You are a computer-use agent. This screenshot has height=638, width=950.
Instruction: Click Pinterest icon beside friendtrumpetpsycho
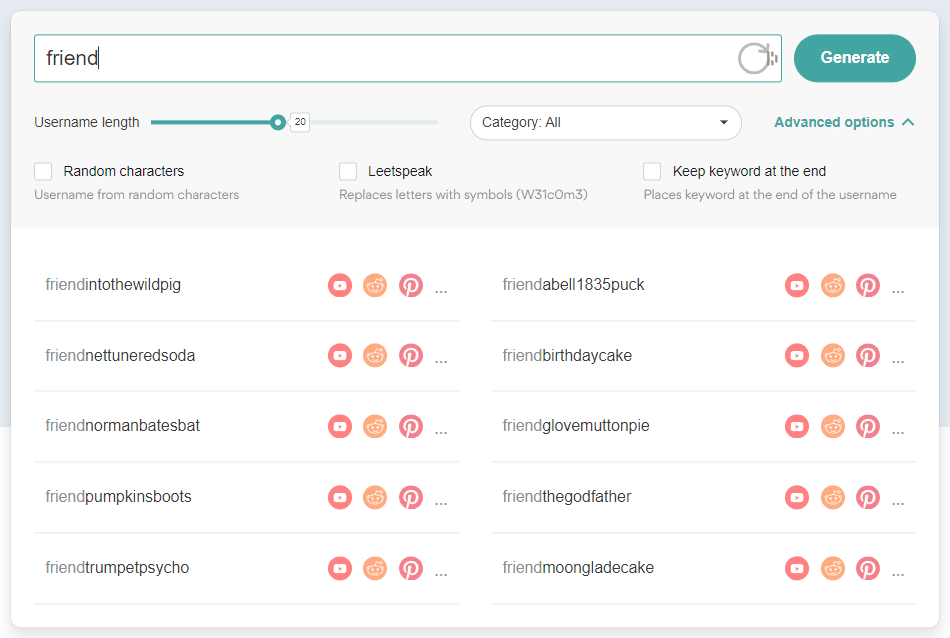(411, 568)
